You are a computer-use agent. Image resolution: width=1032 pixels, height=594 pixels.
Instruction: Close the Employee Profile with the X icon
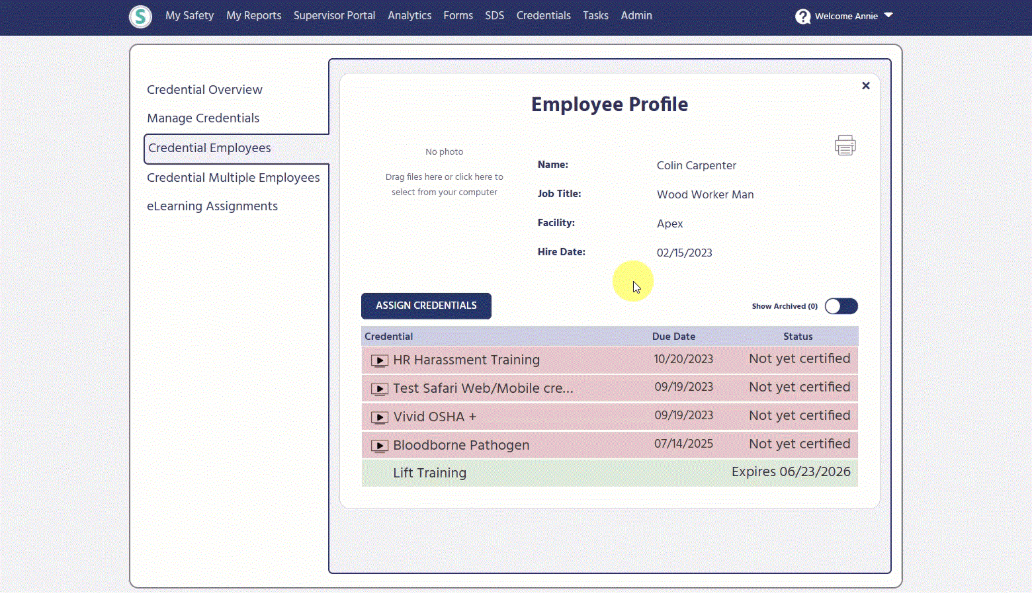(x=865, y=86)
